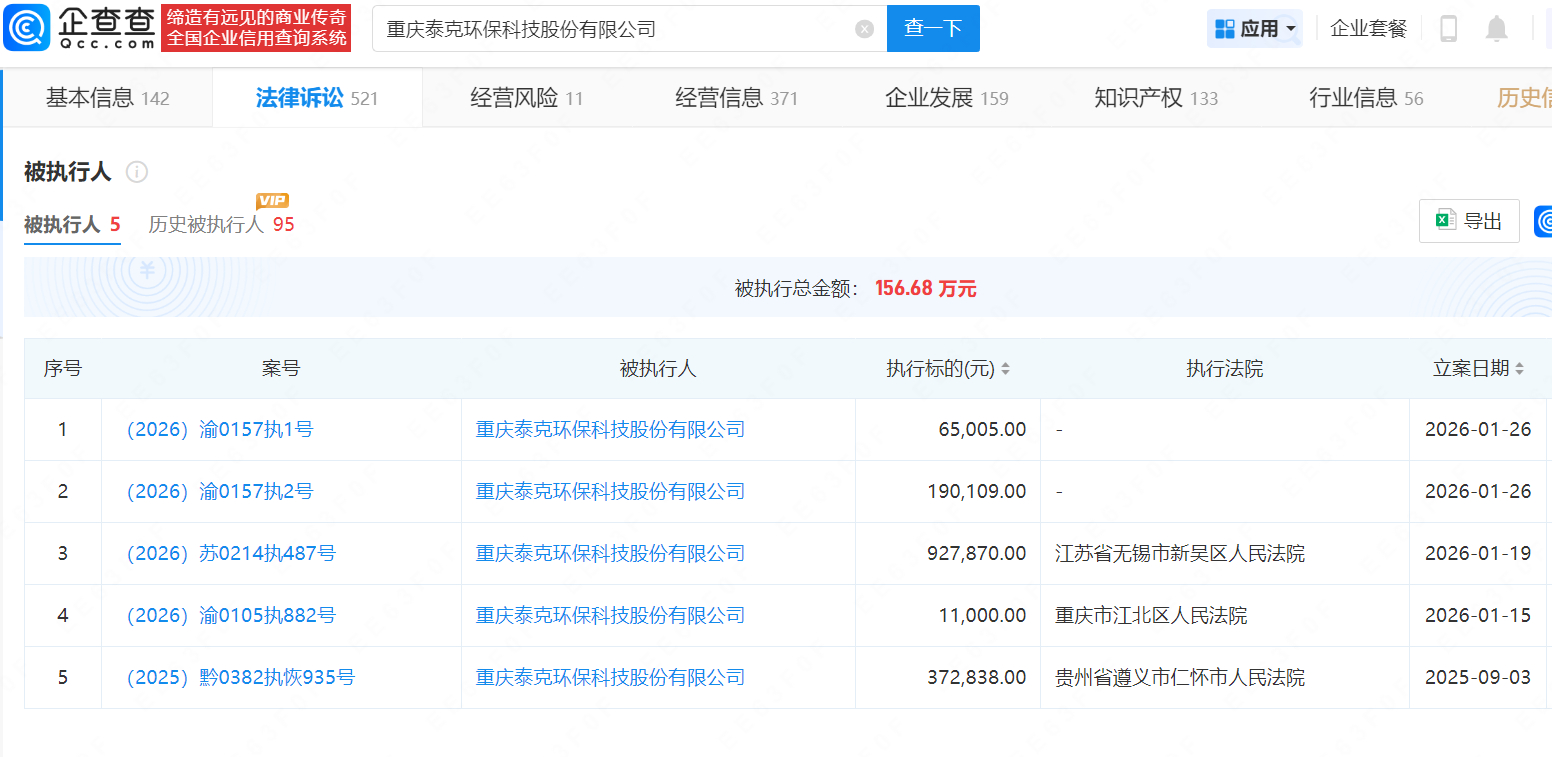
Task: Open company link in row 1
Action: (x=610, y=430)
